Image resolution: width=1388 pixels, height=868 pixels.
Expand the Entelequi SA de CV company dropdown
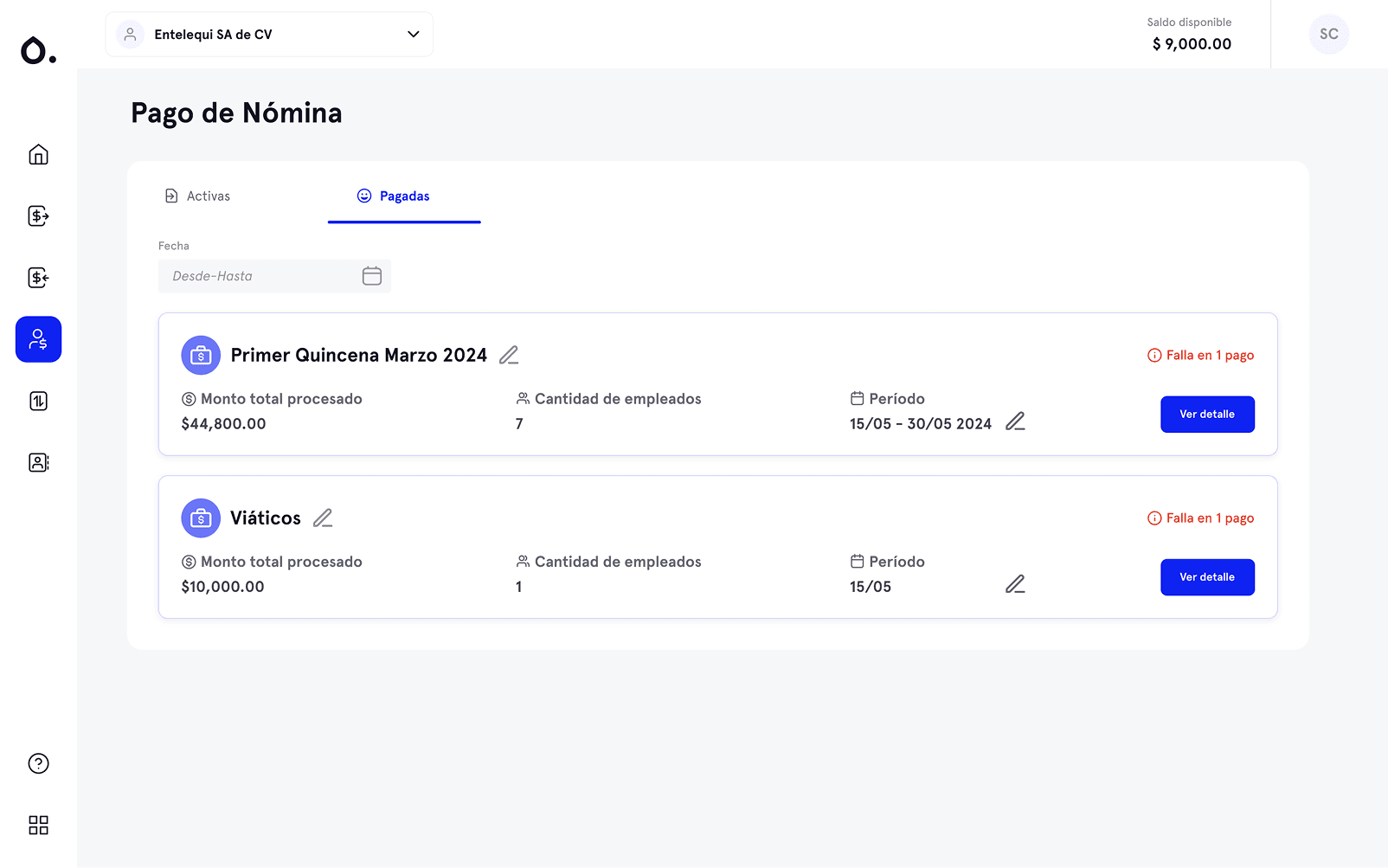(x=413, y=34)
